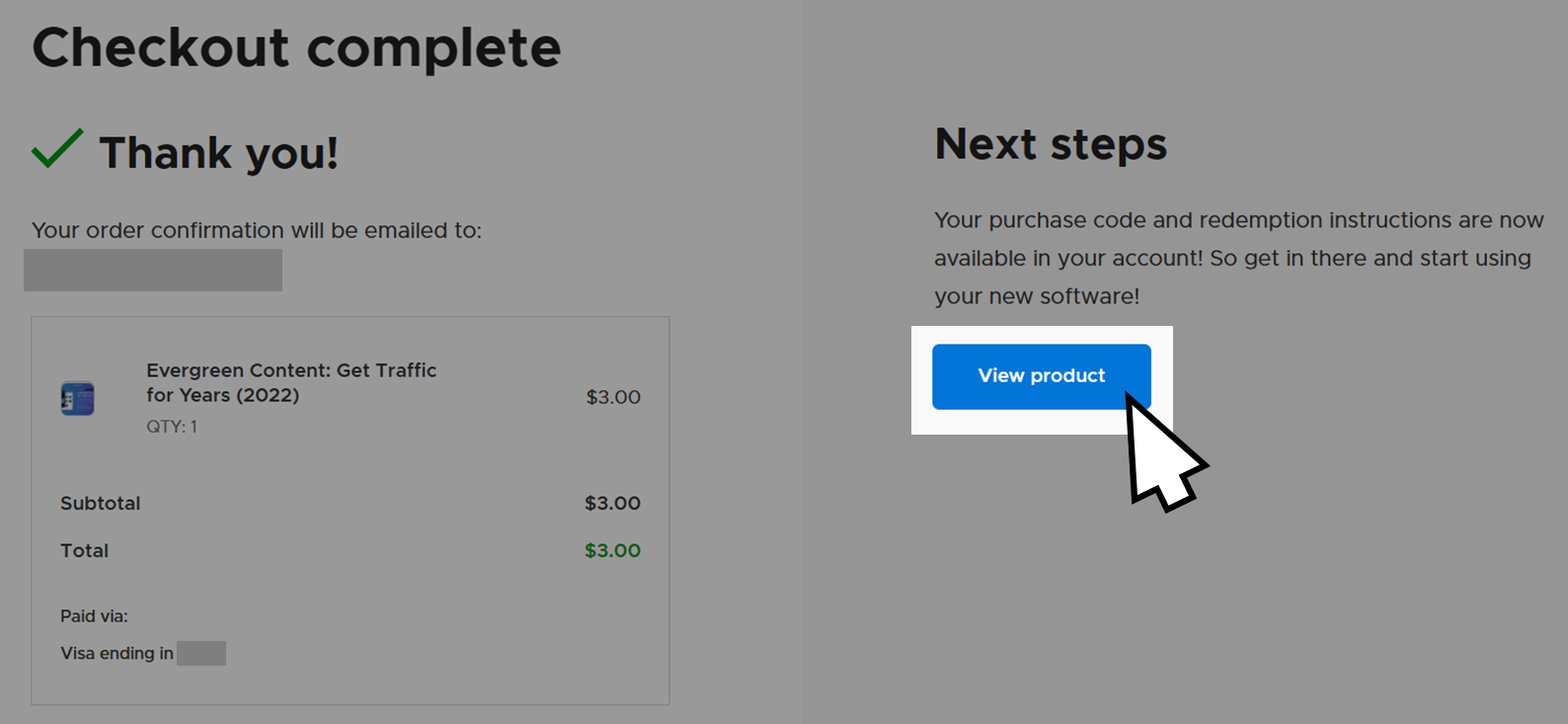This screenshot has width=1568, height=724.
Task: Click the Total label
Action: [x=84, y=550]
